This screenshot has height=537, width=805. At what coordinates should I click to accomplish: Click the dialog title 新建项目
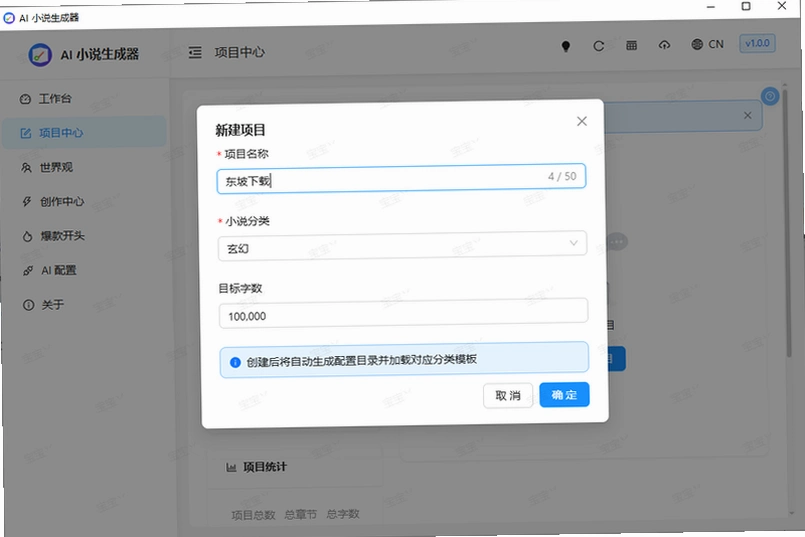click(240, 130)
